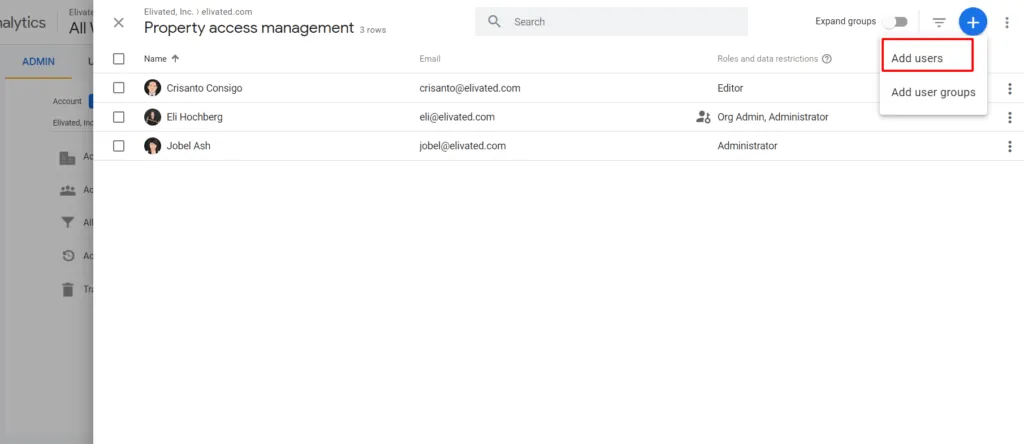Click the history icon in the Admin sidebar
The height and width of the screenshot is (444, 1024).
[x=68, y=256]
